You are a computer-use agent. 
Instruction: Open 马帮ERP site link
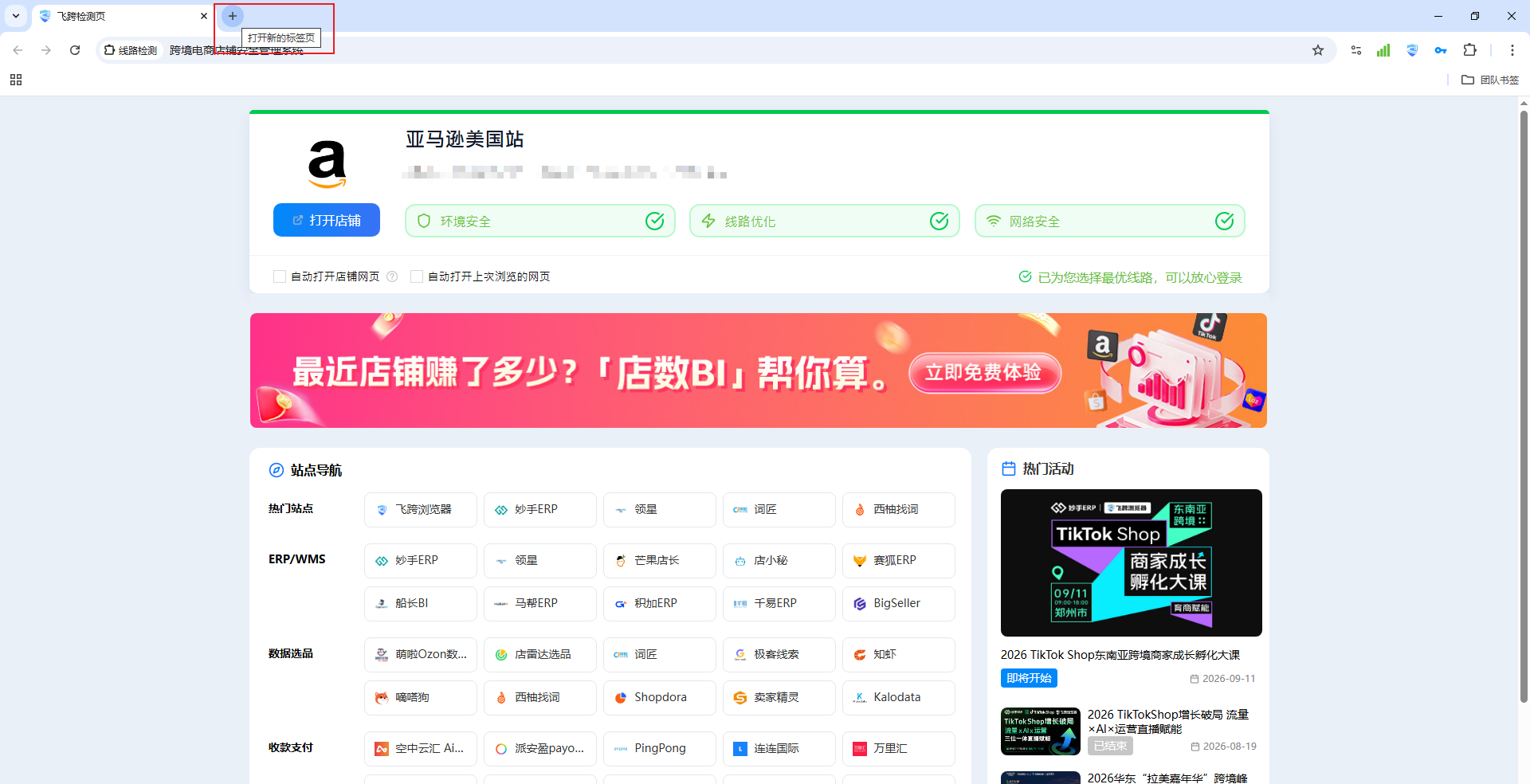(540, 604)
